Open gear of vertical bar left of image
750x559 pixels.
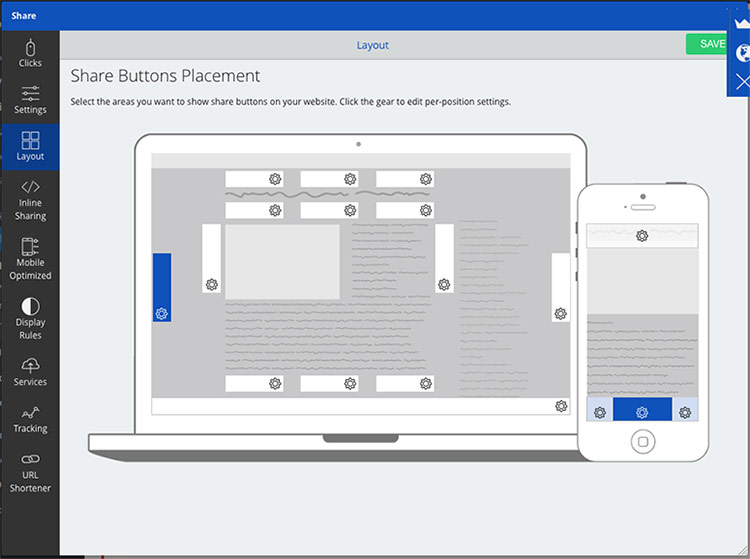coord(211,285)
